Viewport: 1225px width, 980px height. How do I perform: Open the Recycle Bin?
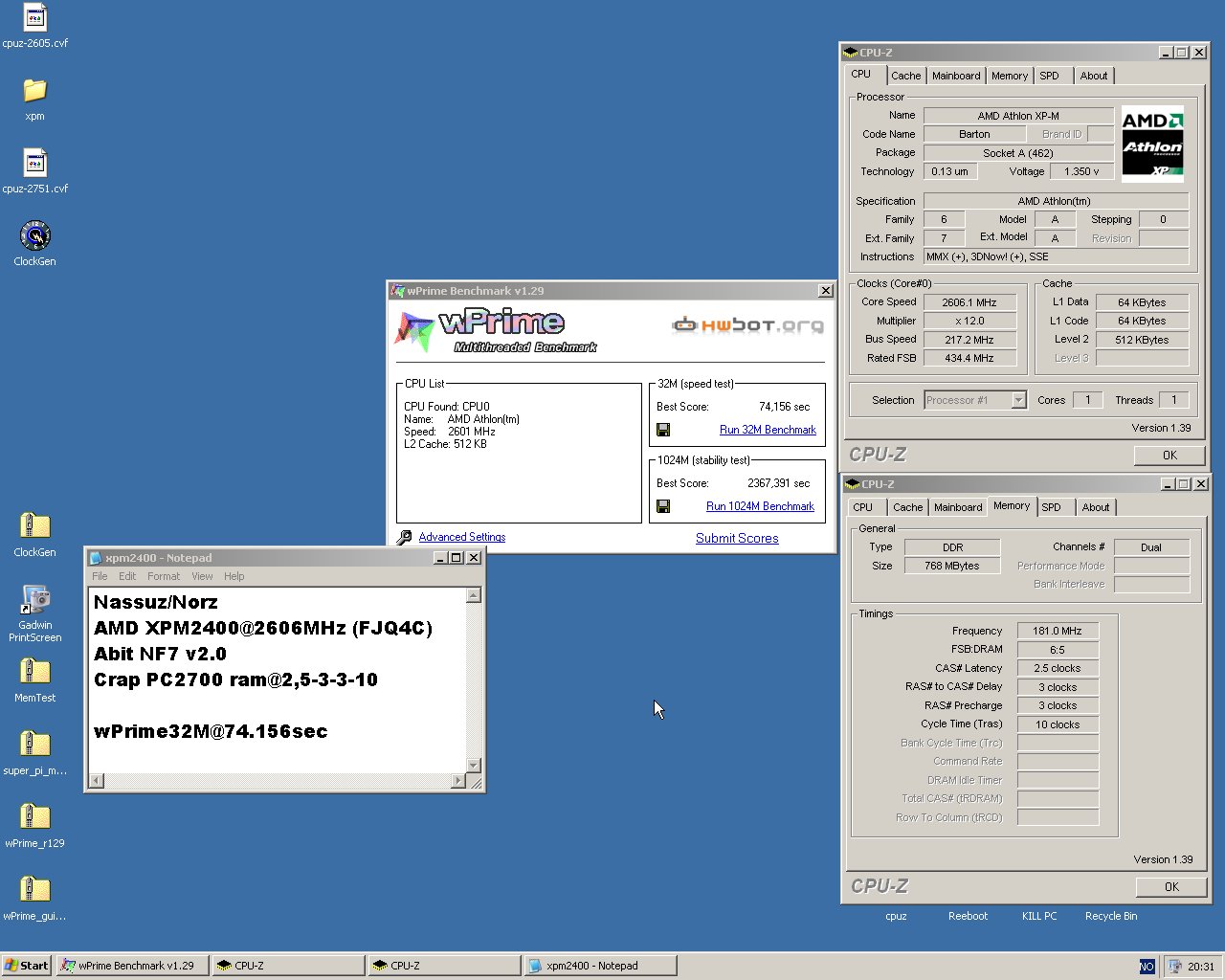click(1111, 916)
